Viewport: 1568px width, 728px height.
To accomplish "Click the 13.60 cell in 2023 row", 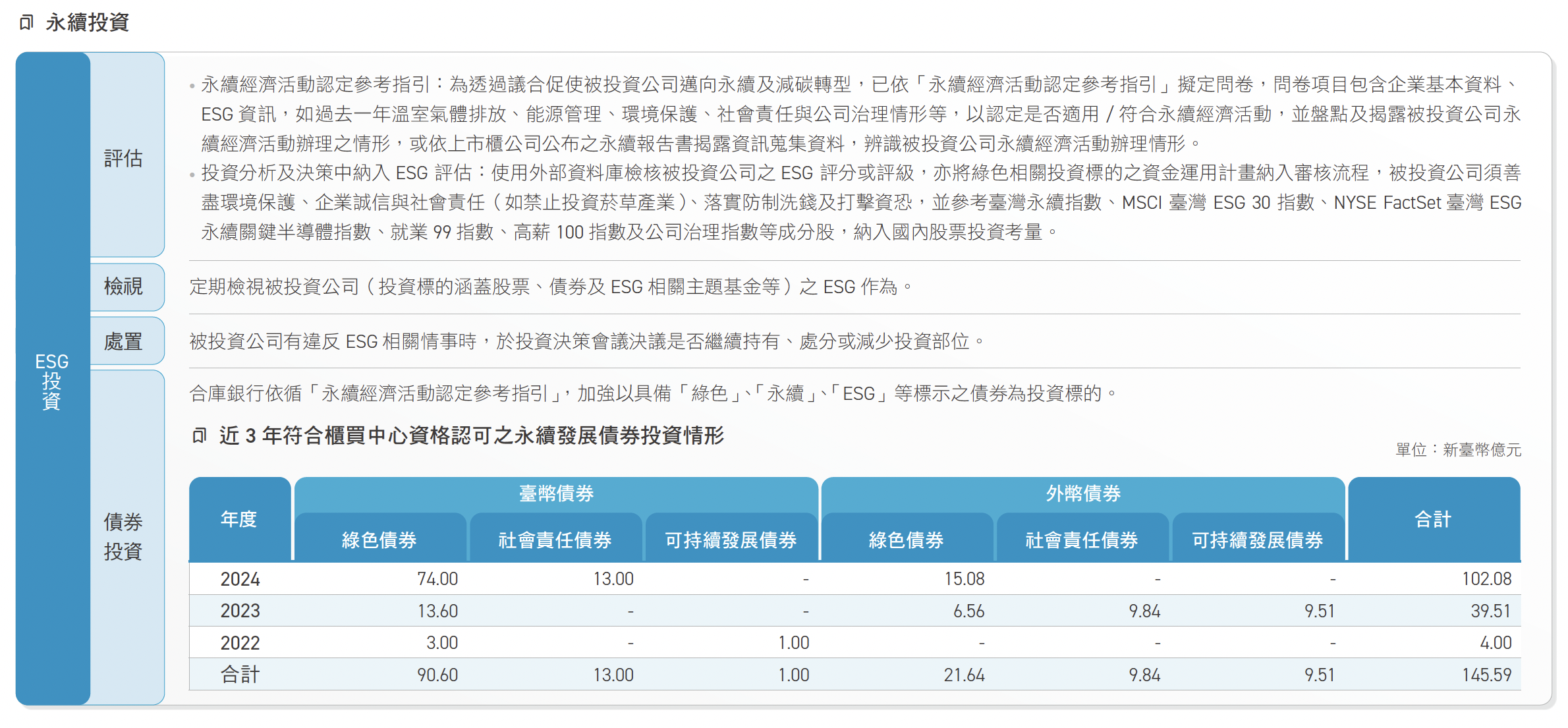I will pos(437,611).
